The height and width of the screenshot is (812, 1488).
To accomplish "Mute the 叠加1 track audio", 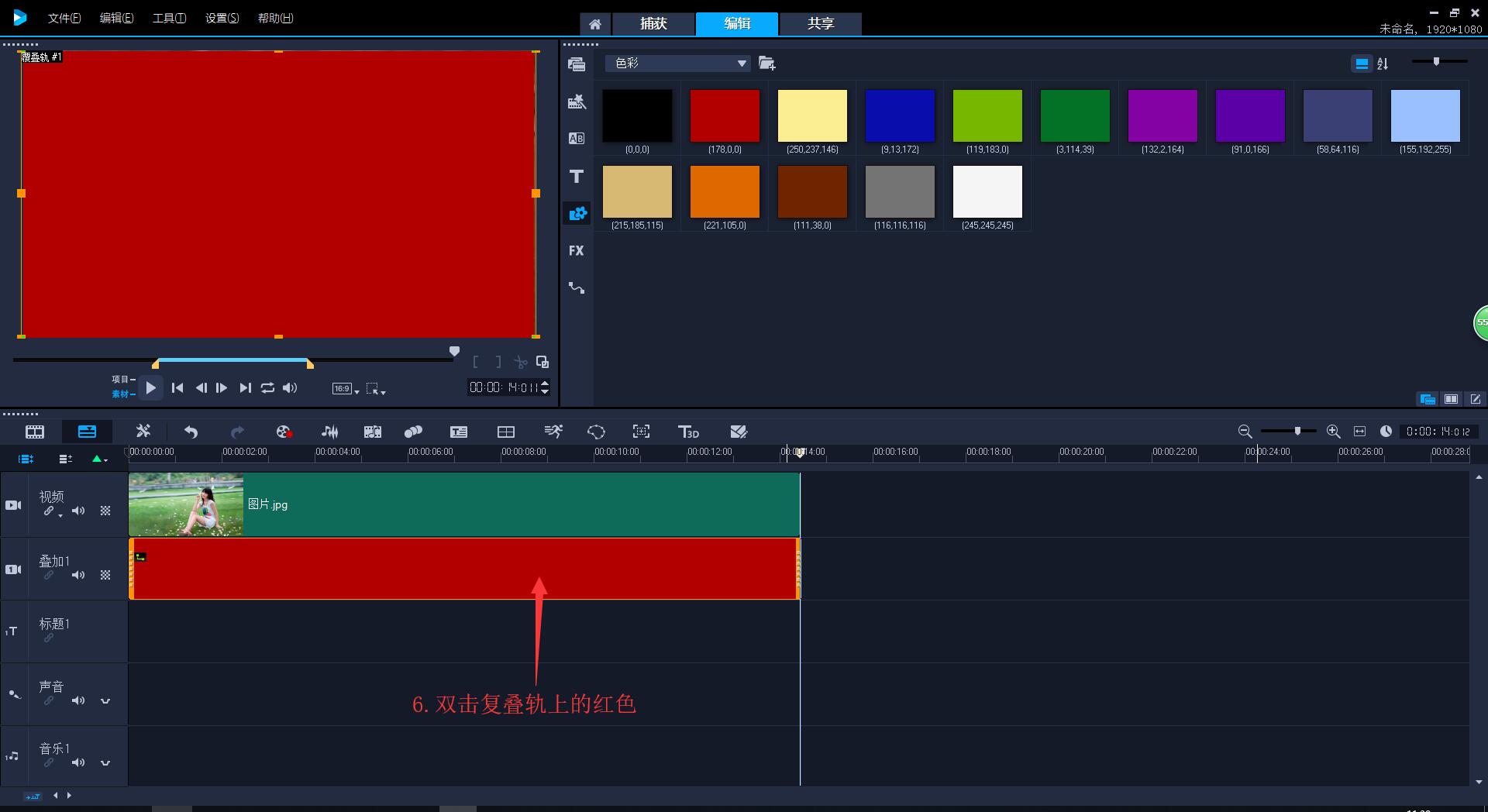I will 78,575.
